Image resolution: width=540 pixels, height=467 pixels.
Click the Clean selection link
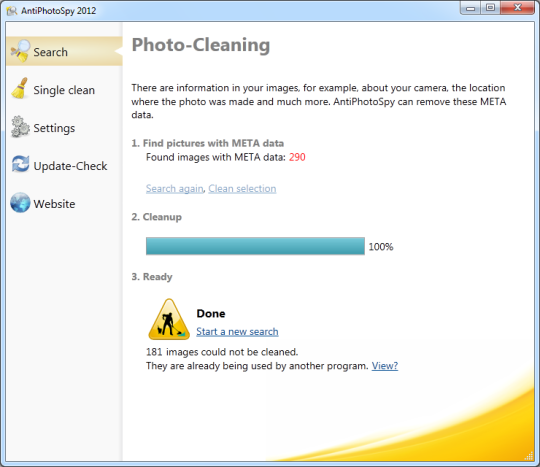[x=242, y=189]
